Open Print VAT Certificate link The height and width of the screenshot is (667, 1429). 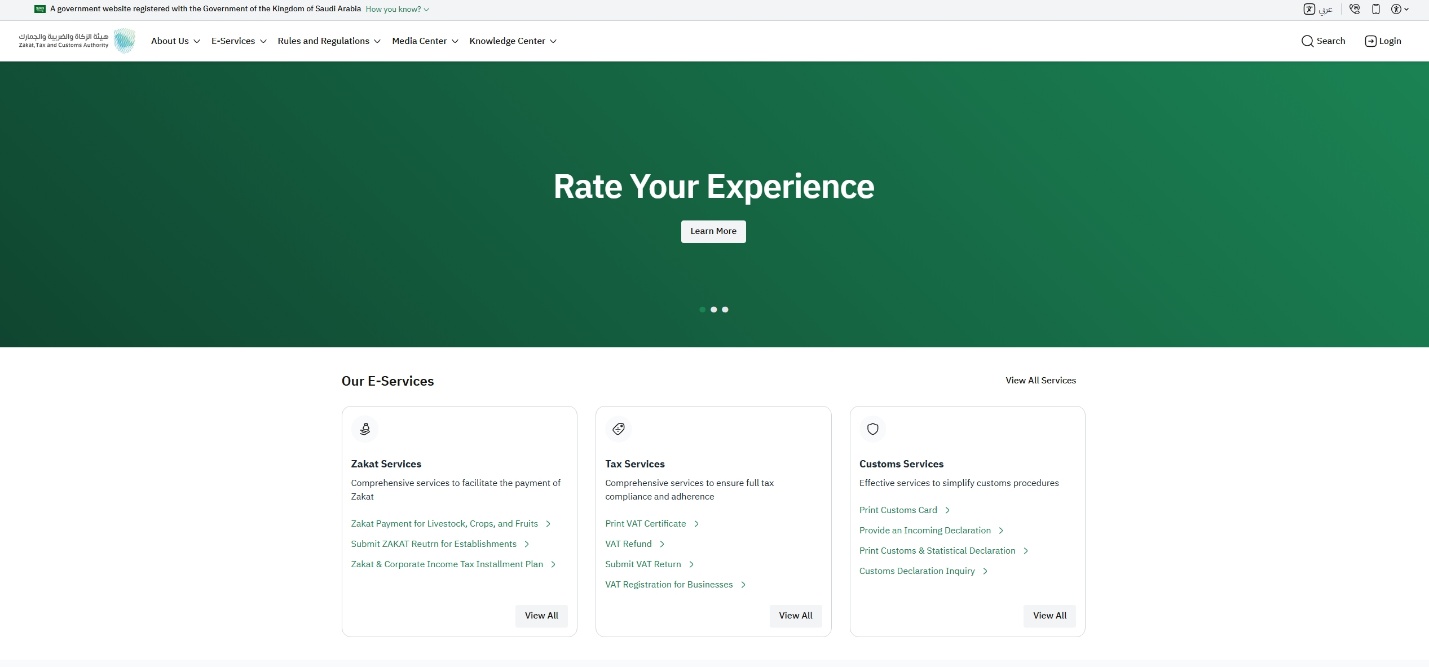click(x=652, y=524)
